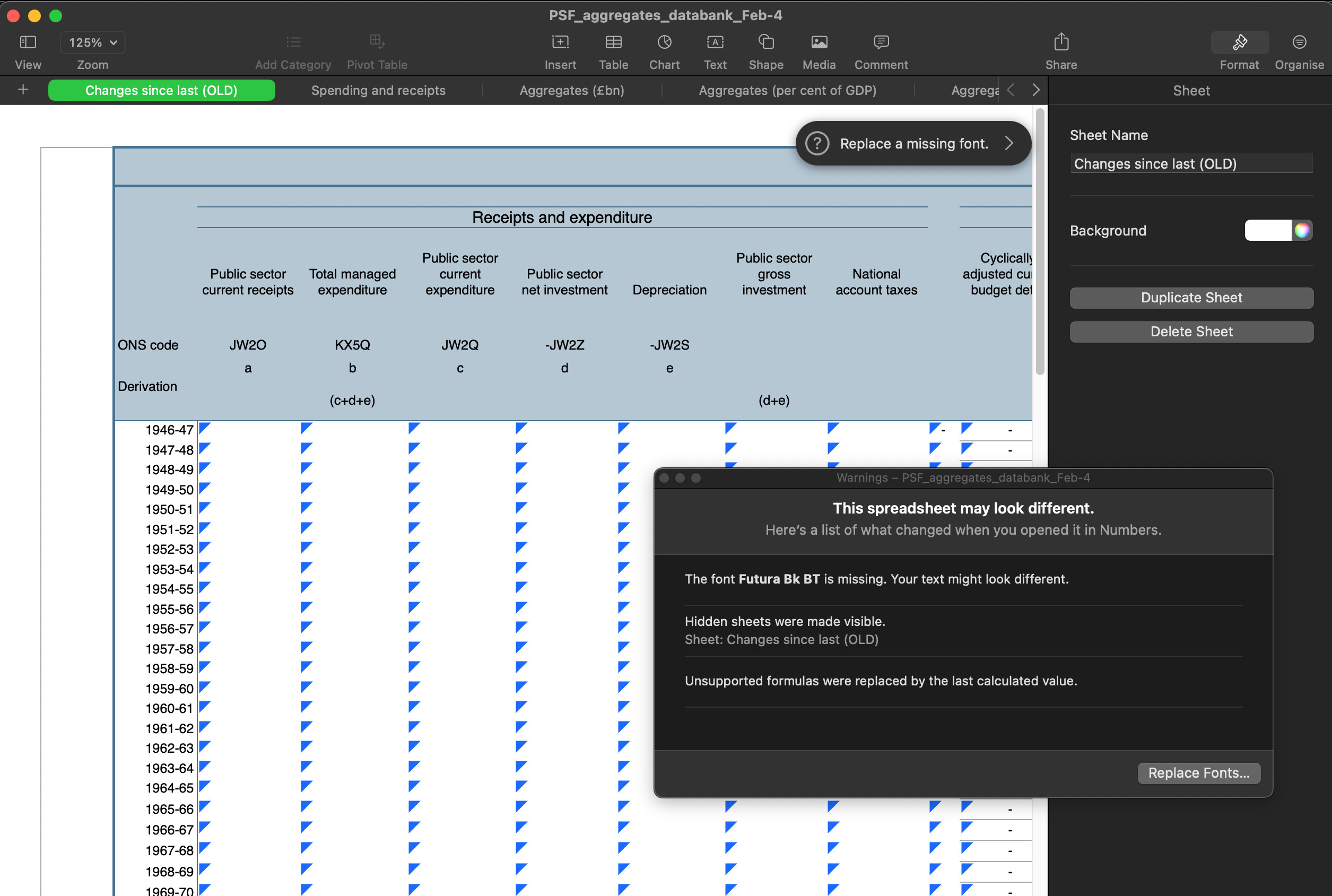The height and width of the screenshot is (896, 1332).
Task: Click the Replace Fonts… button
Action: pos(1198,772)
